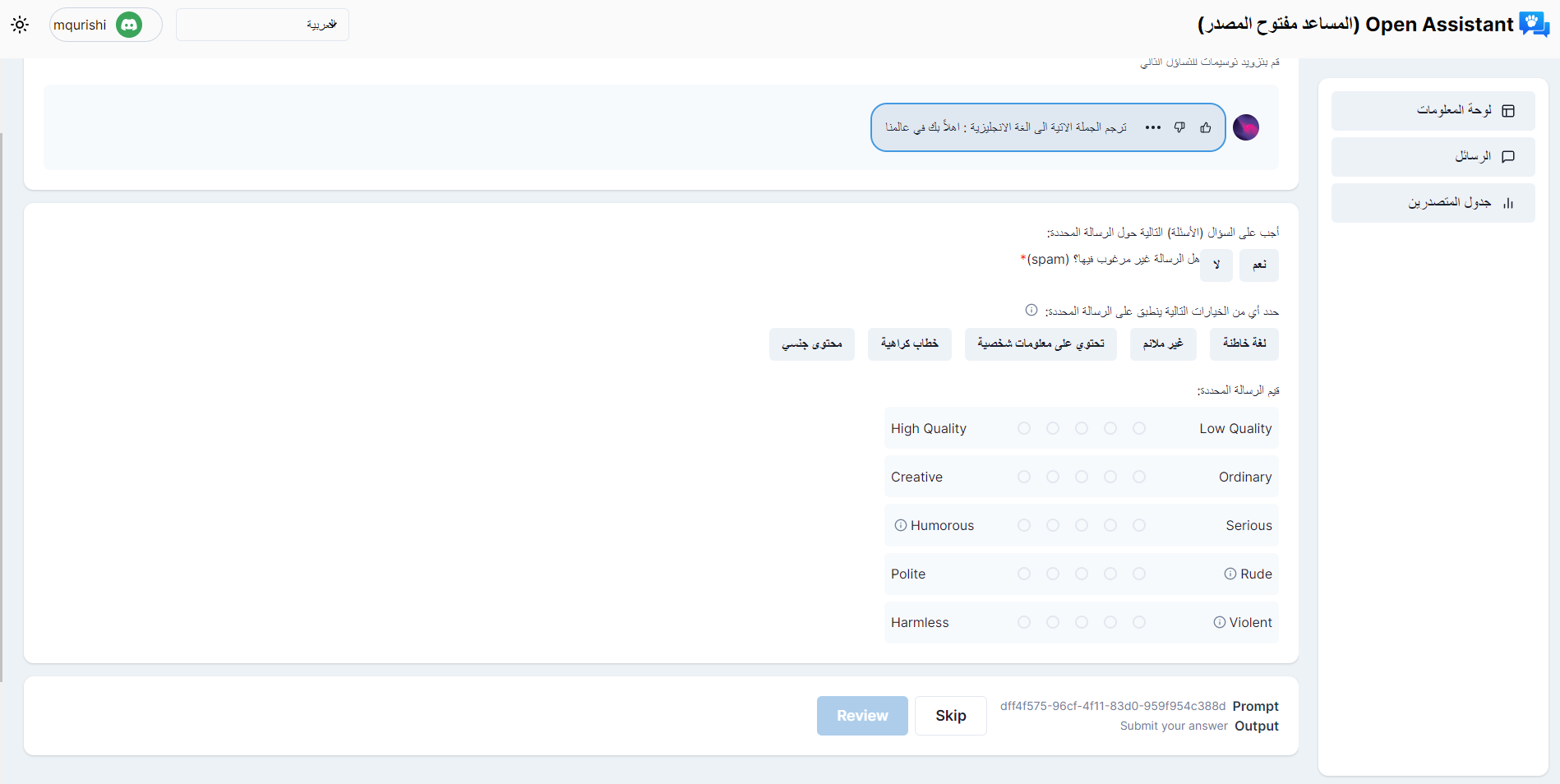This screenshot has width=1560, height=784.
Task: Toggle the خطاب كراهية label
Action: [x=910, y=344]
